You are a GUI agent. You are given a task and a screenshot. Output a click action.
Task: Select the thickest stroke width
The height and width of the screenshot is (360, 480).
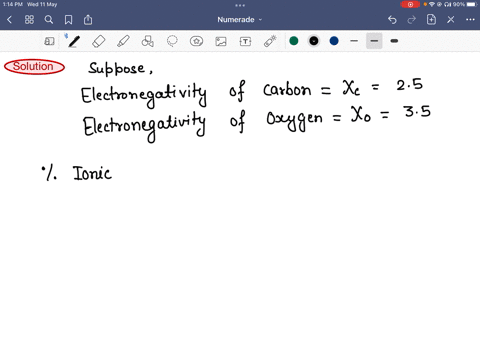point(394,41)
